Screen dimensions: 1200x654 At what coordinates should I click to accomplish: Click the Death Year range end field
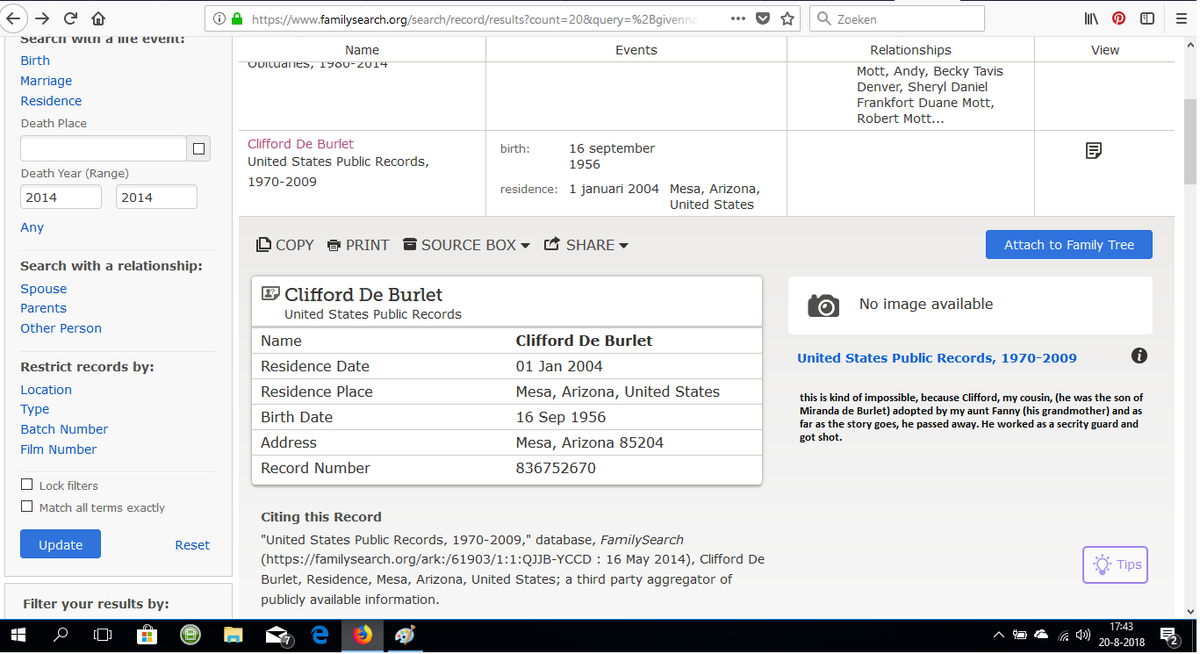pos(156,197)
